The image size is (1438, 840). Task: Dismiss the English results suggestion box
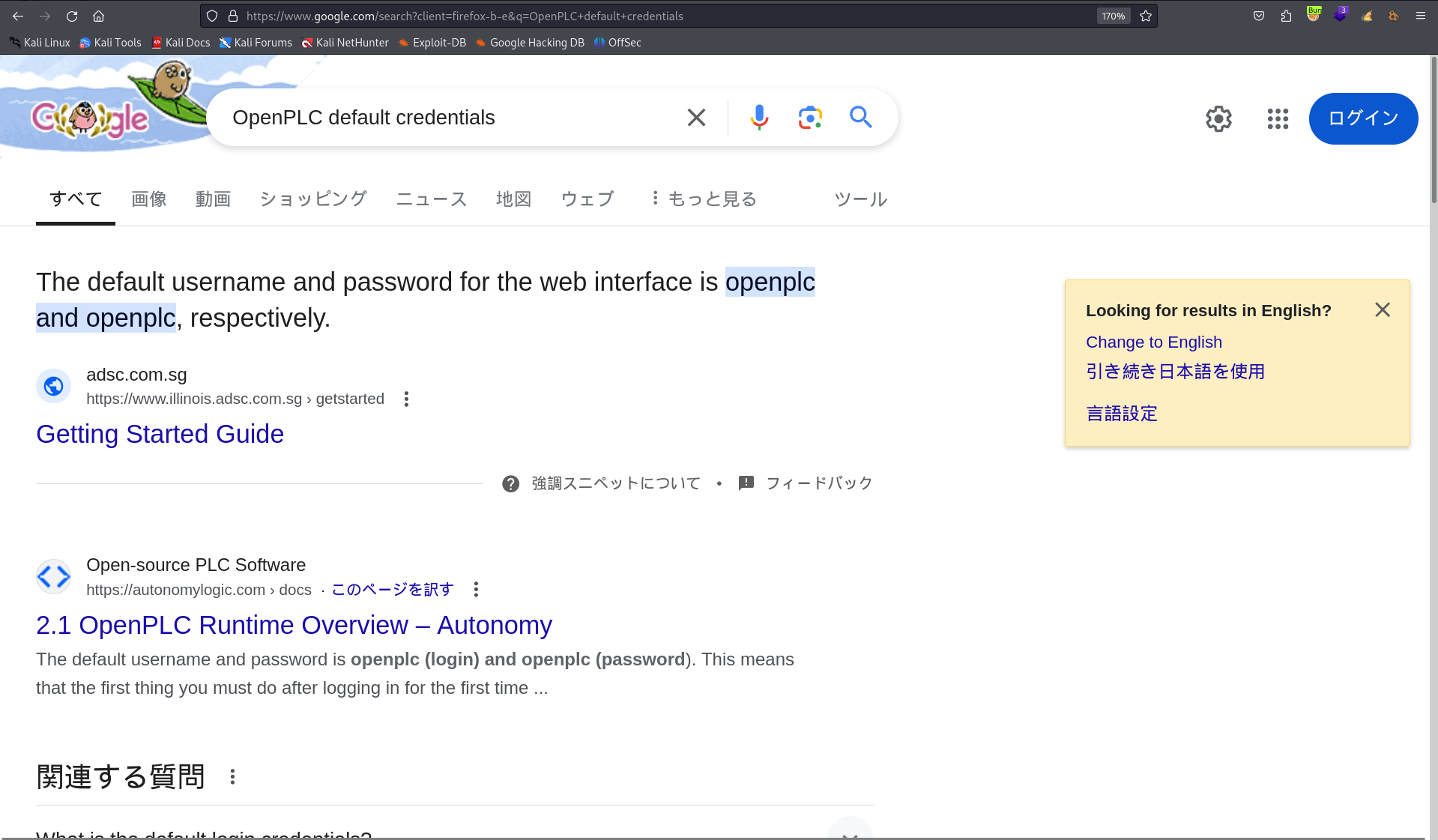[x=1382, y=309]
